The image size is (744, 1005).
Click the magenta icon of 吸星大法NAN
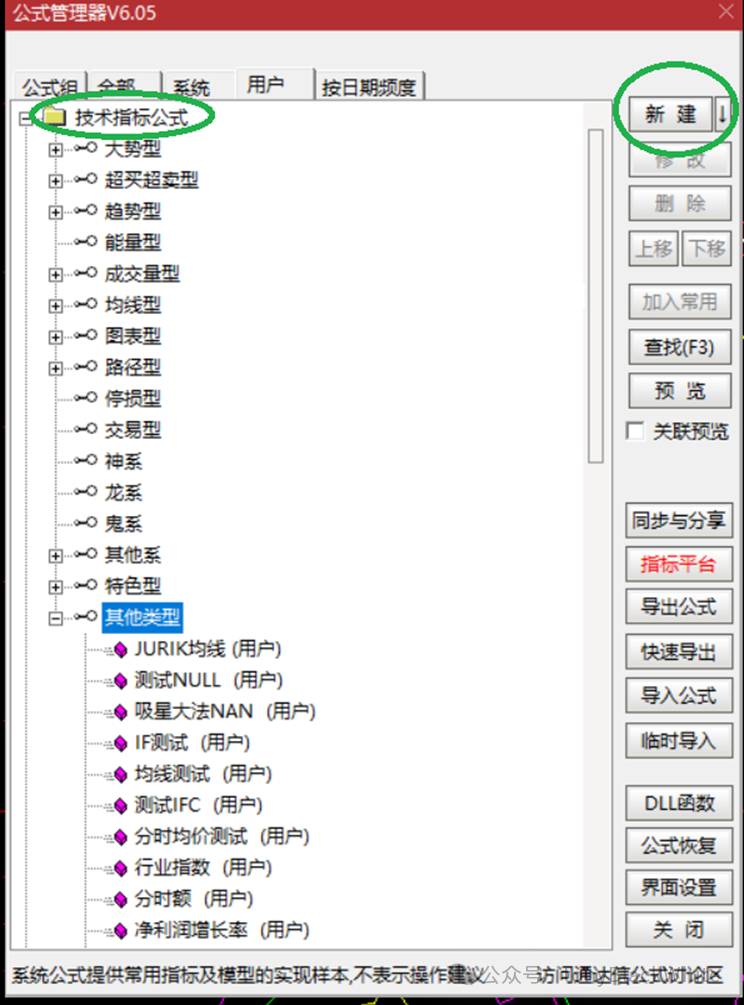[119, 712]
